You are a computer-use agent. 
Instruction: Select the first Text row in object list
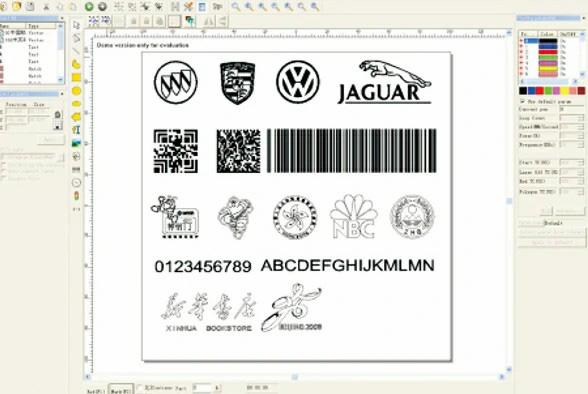click(x=28, y=47)
